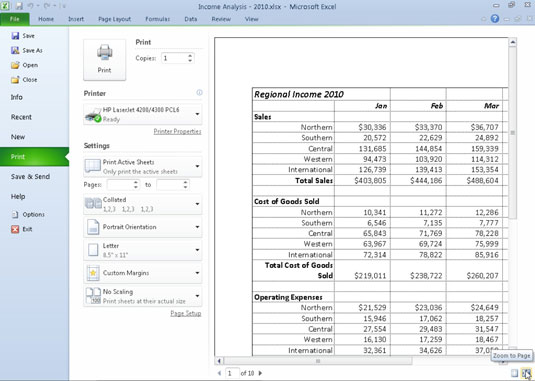Click the Show Margins icon under the preview
This screenshot has width=535, height=381.
click(514, 373)
